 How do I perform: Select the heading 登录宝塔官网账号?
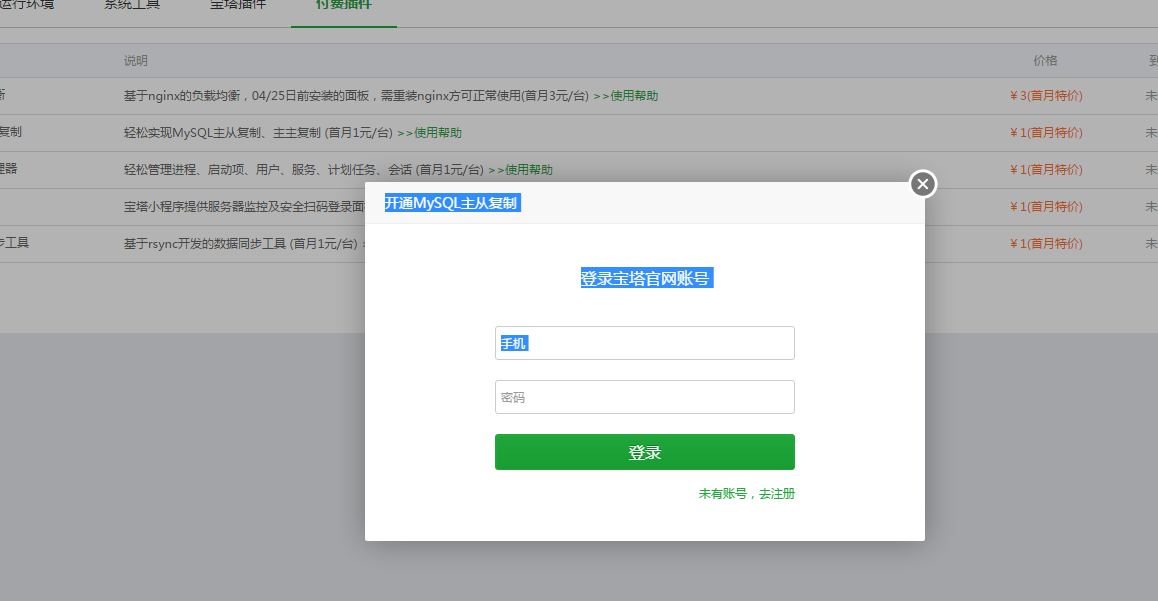click(646, 278)
